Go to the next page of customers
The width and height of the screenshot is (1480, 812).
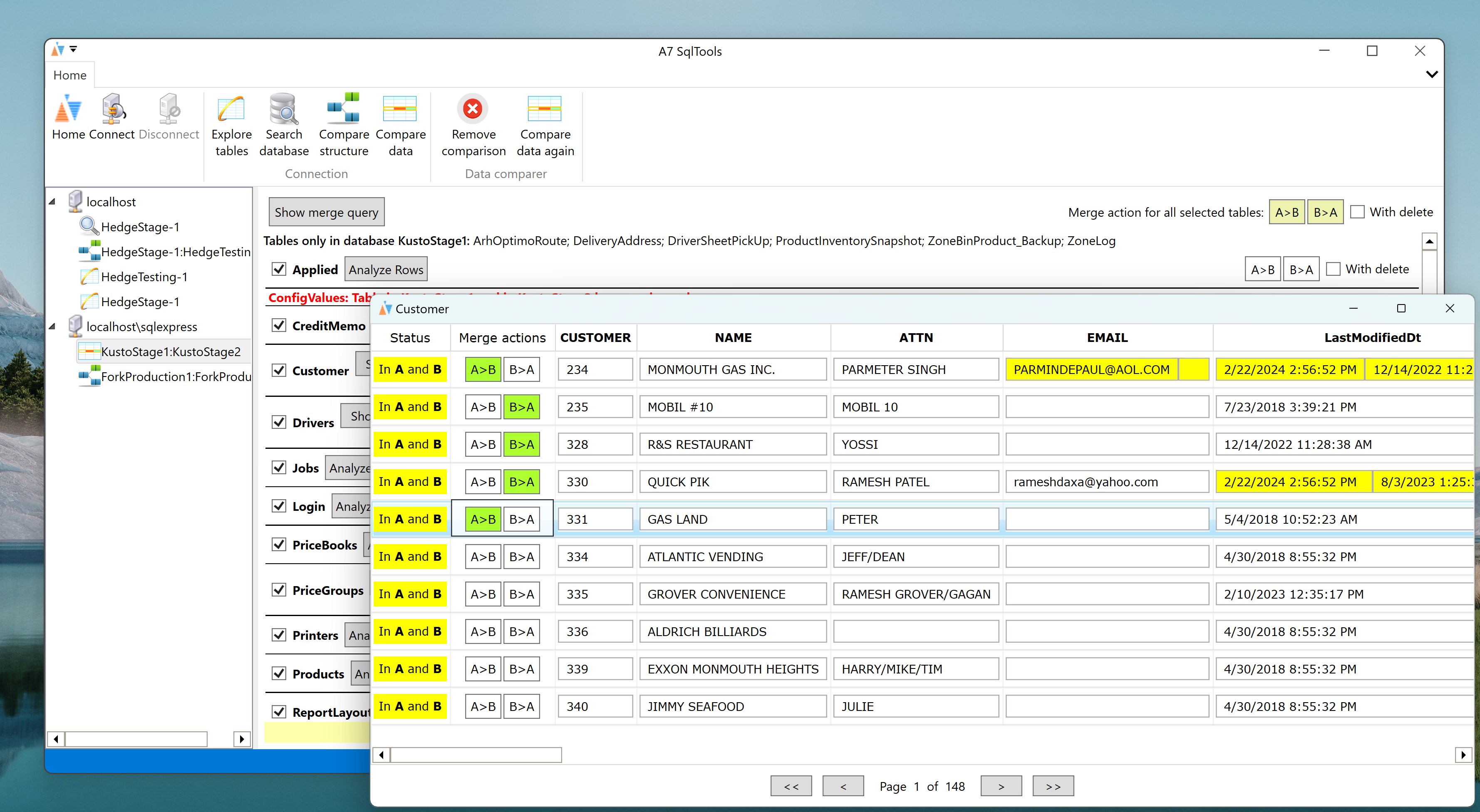point(1001,786)
